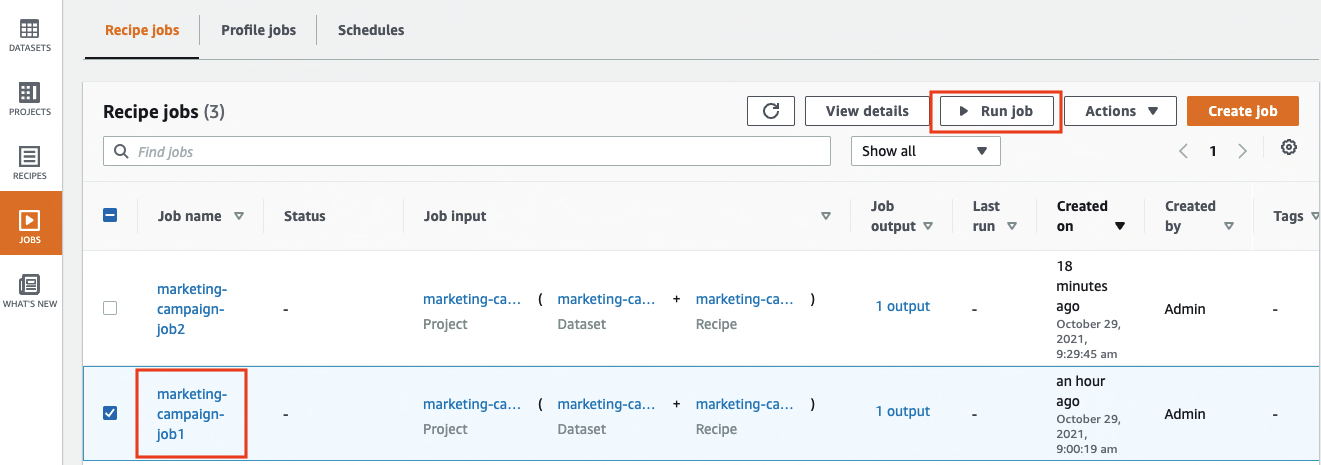Switch to the Schedules tab
1321x465 pixels.
(371, 30)
